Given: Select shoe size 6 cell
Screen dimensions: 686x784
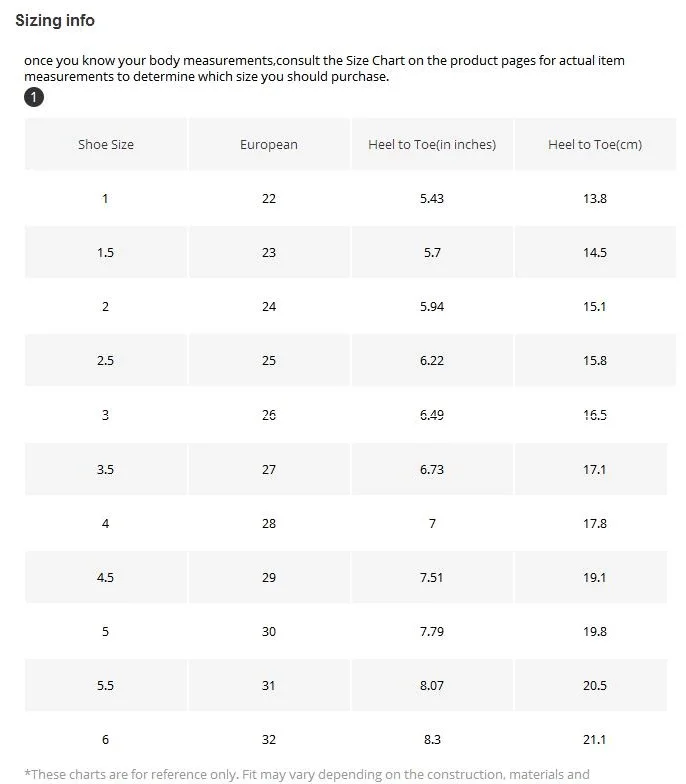Looking at the screenshot, I should click(x=106, y=740).
